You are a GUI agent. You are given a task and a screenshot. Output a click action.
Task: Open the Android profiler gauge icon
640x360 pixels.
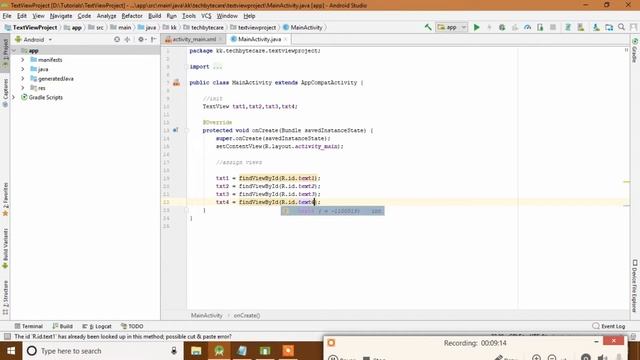pyautogui.click(x=527, y=27)
